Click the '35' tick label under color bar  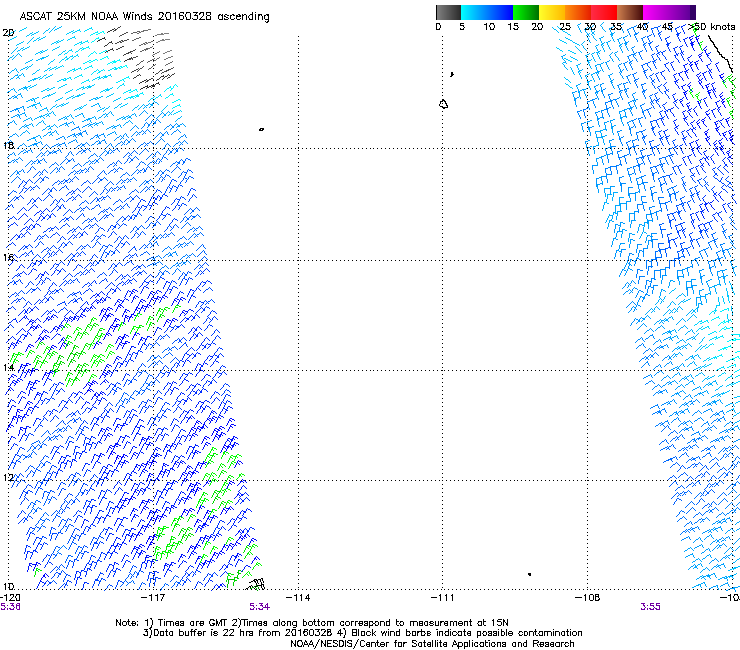click(x=616, y=27)
